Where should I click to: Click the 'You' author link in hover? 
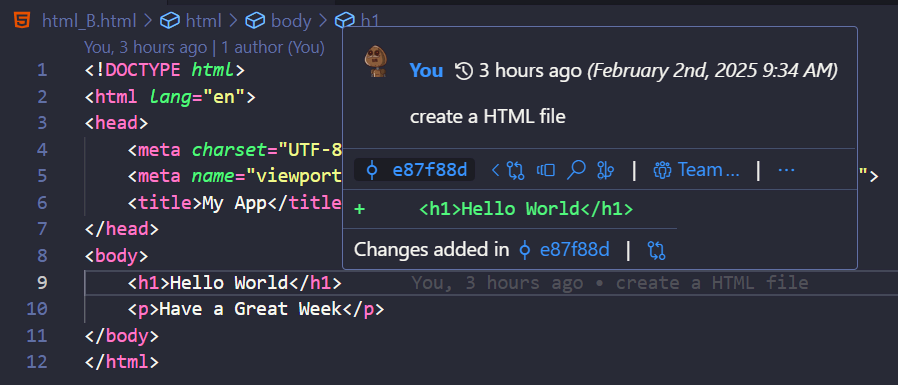(x=426, y=70)
